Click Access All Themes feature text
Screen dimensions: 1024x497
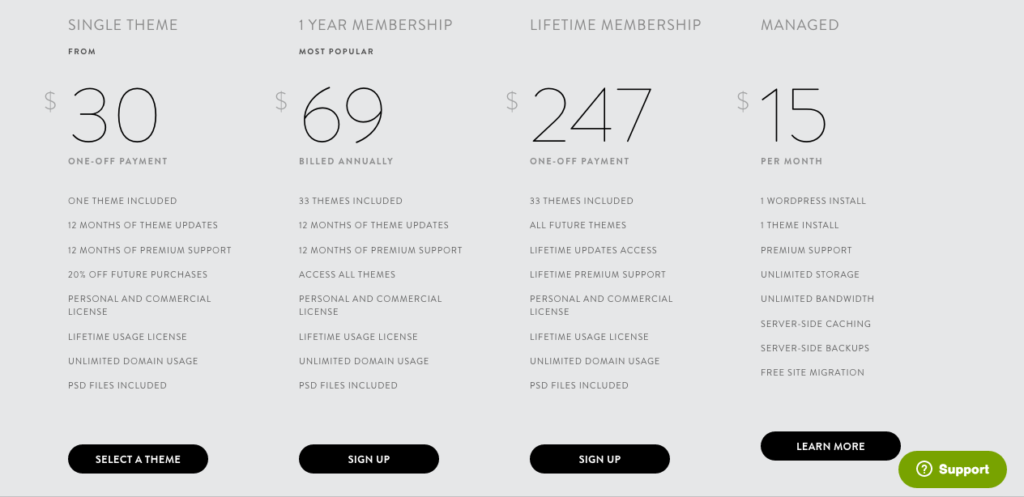[x=347, y=274]
